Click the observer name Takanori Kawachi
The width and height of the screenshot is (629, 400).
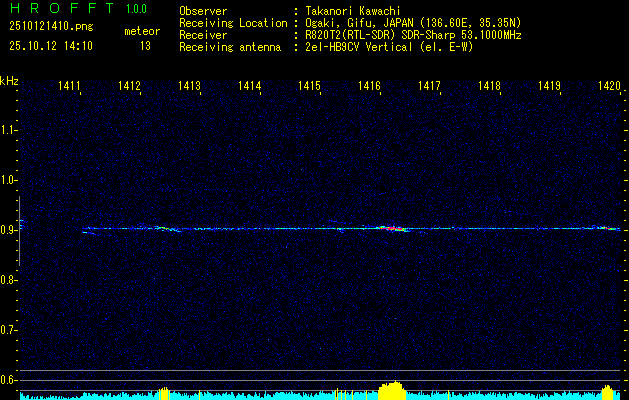click(x=353, y=11)
